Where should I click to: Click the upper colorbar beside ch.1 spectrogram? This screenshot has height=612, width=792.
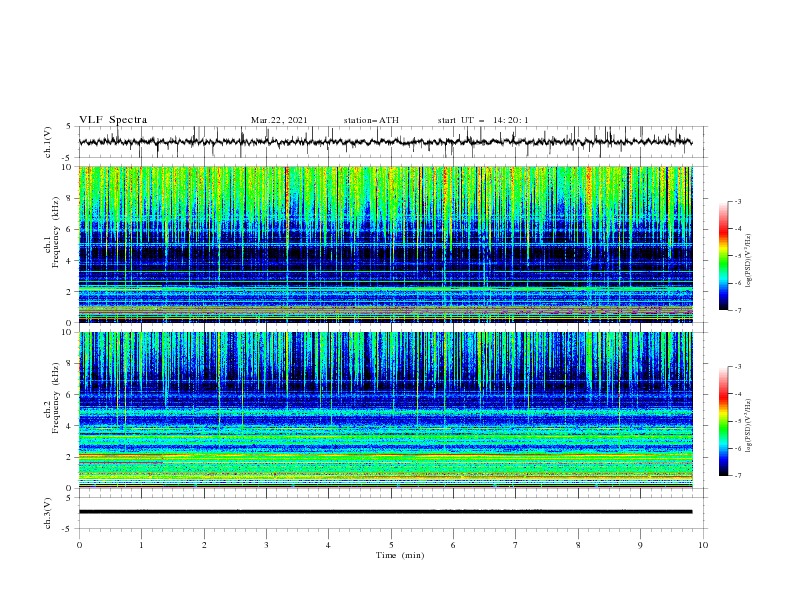point(723,255)
